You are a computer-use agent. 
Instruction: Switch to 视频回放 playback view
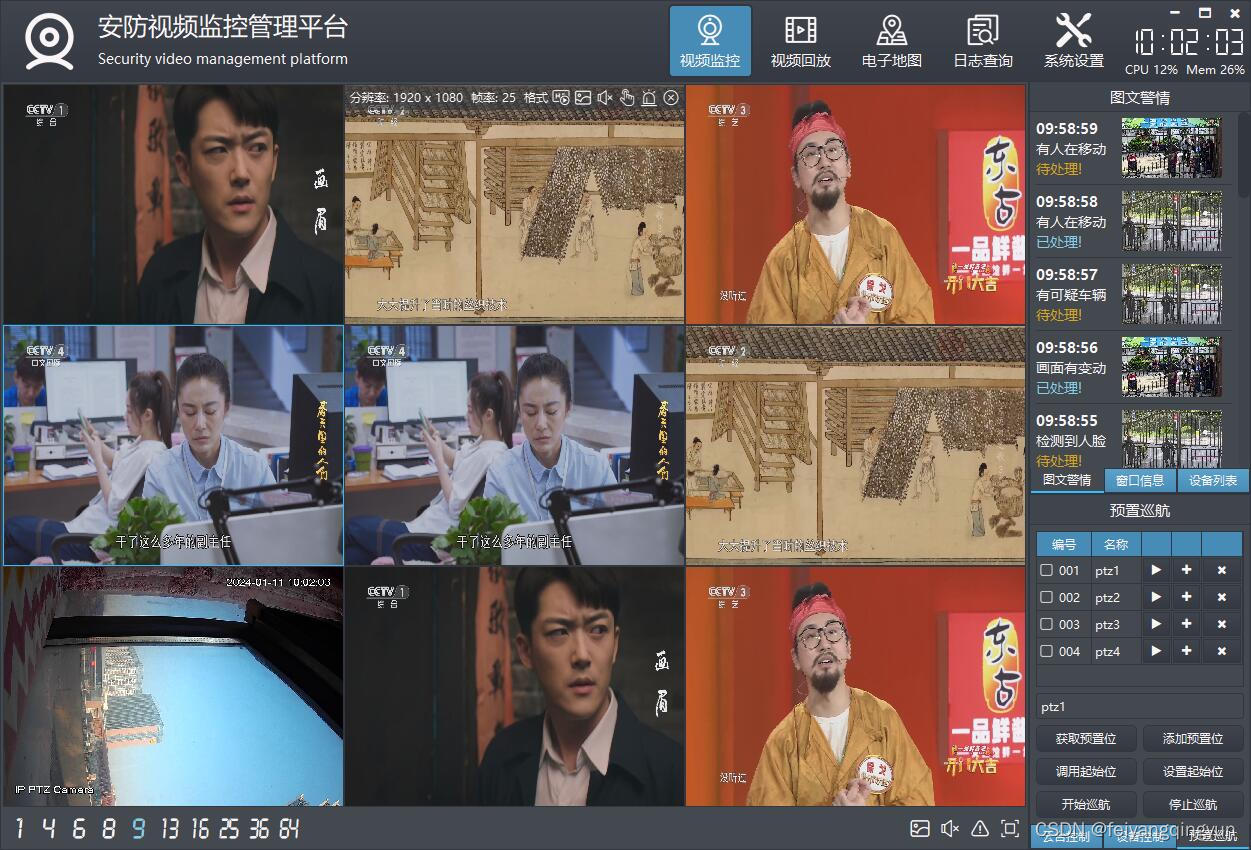pos(800,40)
